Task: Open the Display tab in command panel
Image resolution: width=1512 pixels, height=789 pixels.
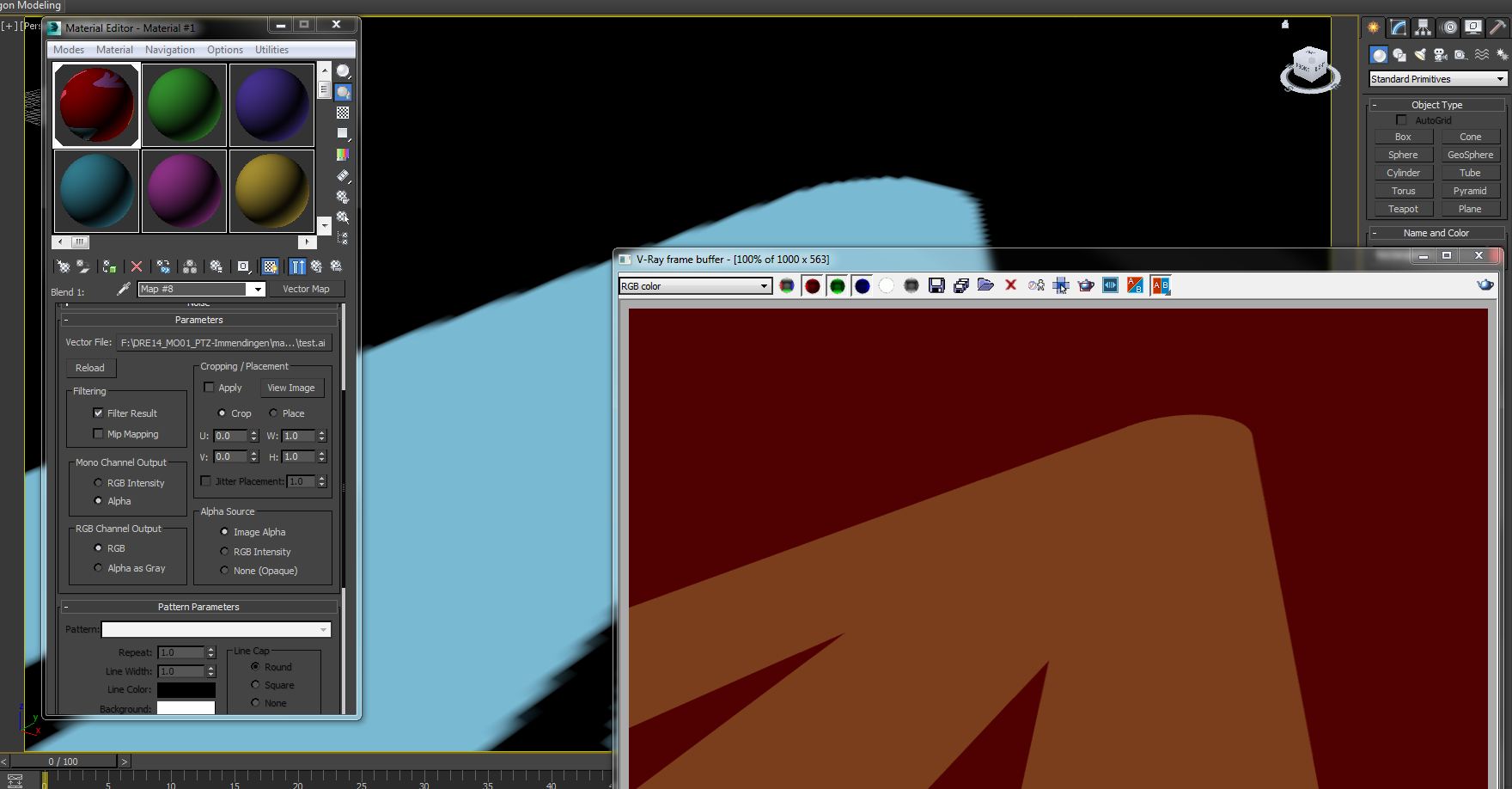Action: (x=1473, y=28)
